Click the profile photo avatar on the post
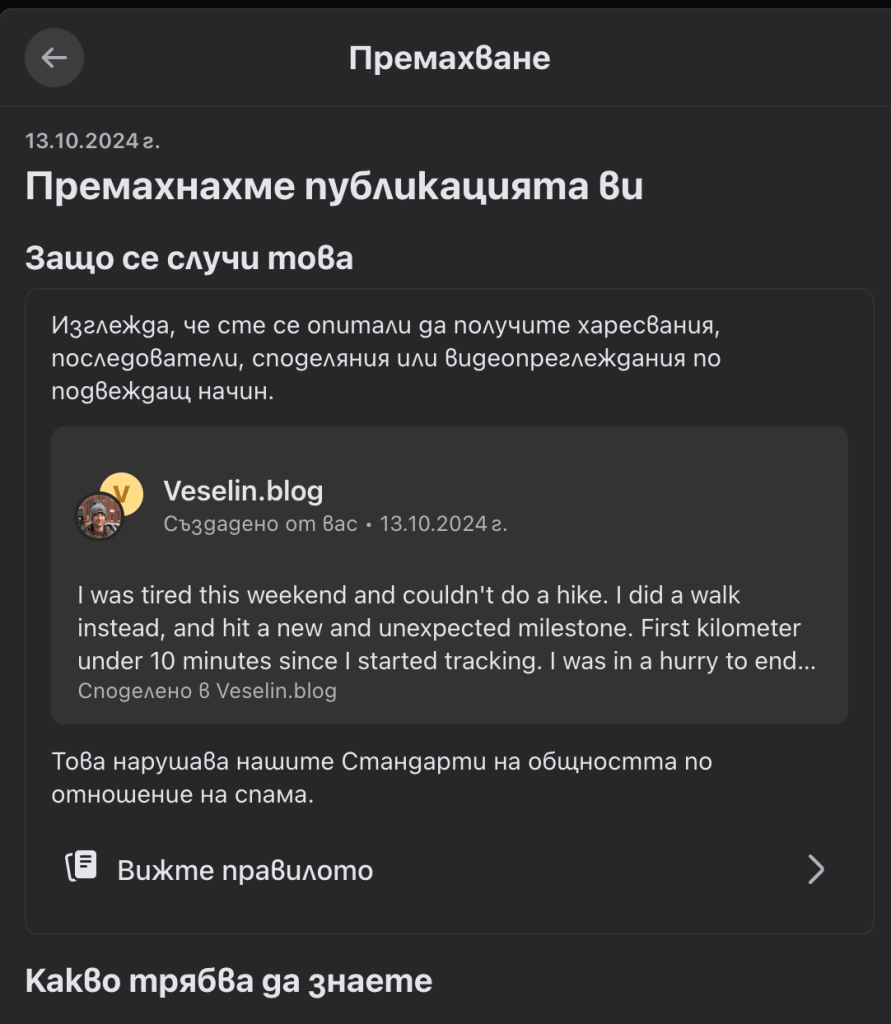Image resolution: width=891 pixels, height=1024 pixels. click(x=99, y=516)
